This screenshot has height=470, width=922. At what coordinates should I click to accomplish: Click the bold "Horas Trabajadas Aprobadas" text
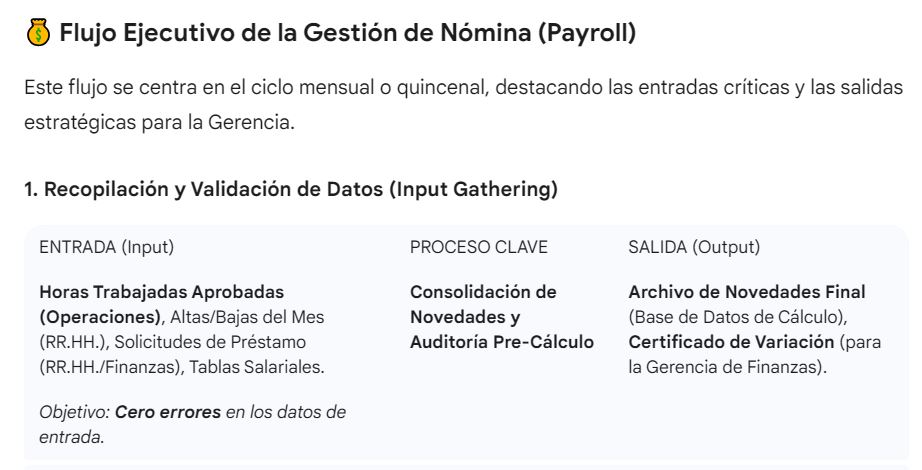pyautogui.click(x=160, y=292)
